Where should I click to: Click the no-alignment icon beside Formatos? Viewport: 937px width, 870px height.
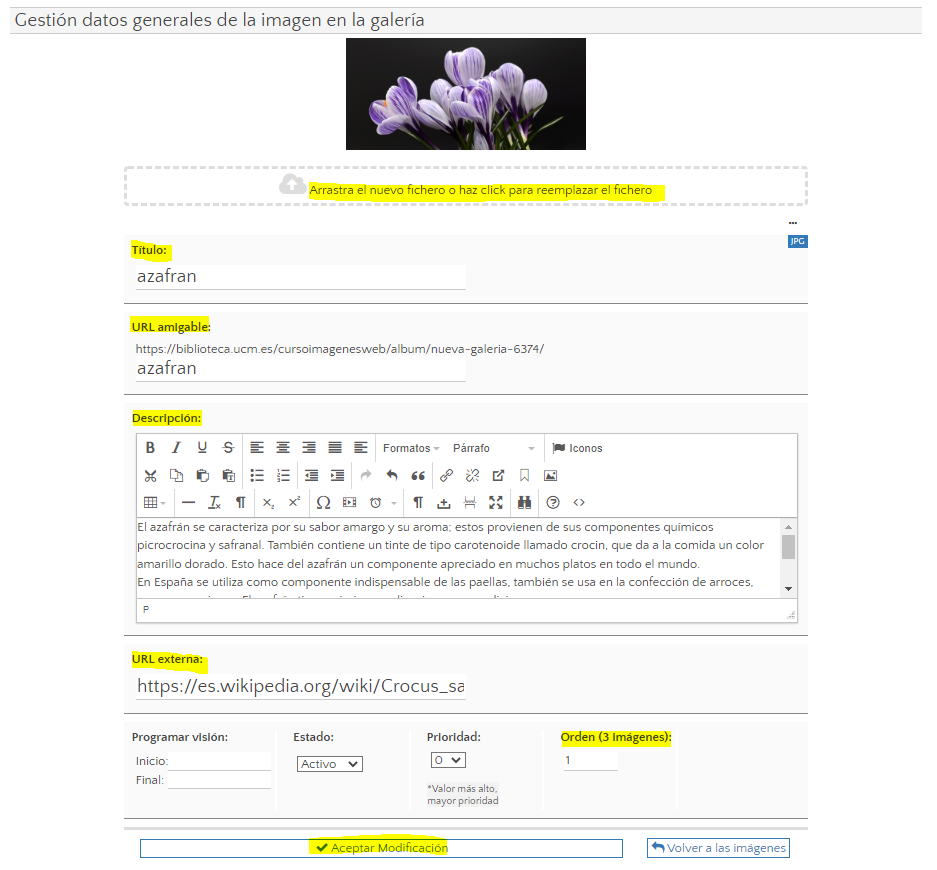click(x=361, y=448)
